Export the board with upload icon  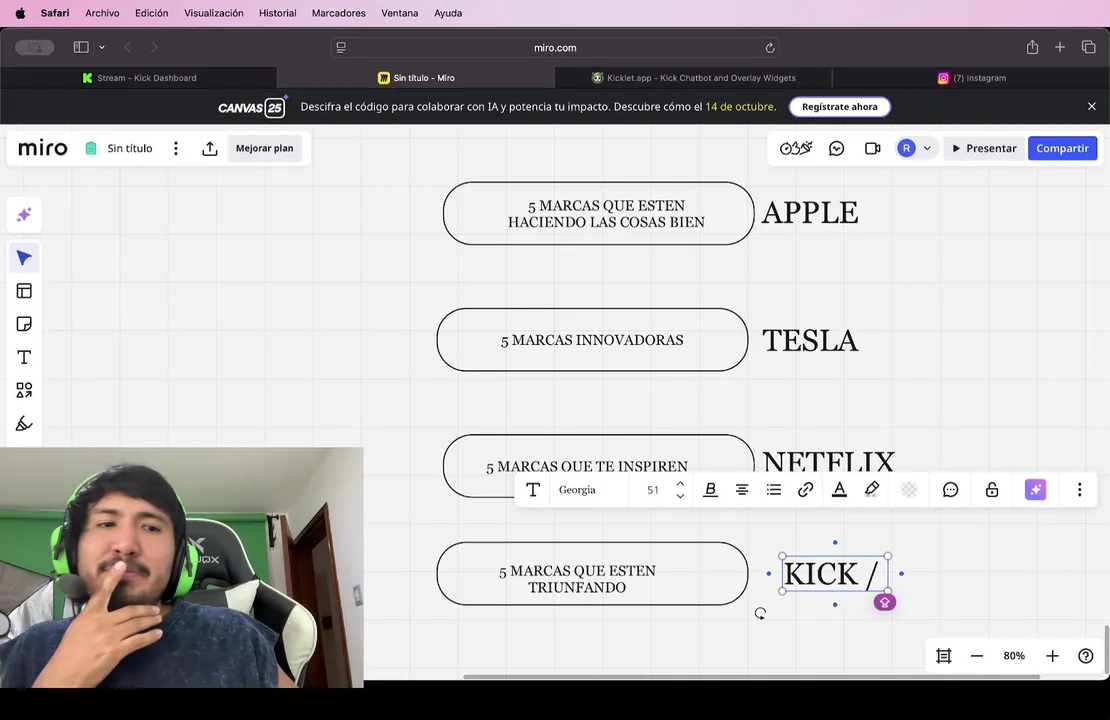(x=210, y=148)
